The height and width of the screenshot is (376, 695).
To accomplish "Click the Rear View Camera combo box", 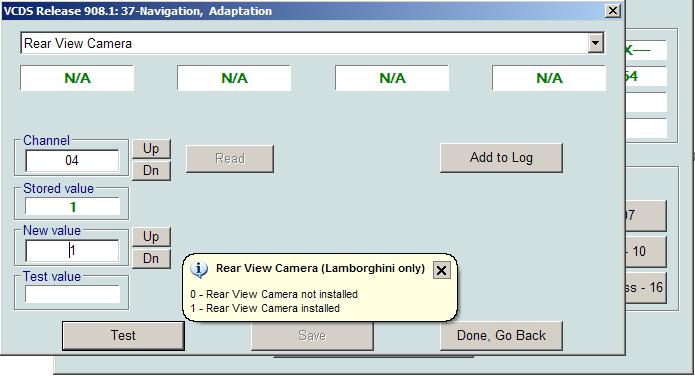I will [312, 43].
